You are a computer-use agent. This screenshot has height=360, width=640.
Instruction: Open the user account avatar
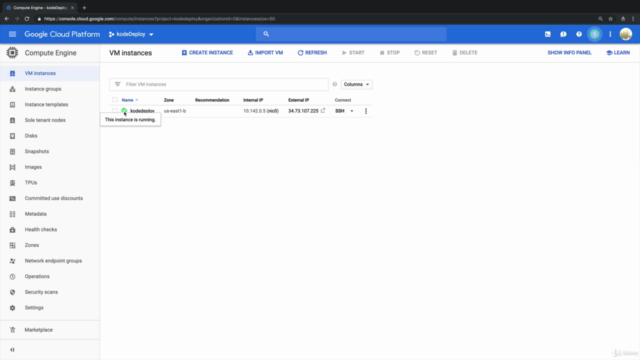[626, 34]
